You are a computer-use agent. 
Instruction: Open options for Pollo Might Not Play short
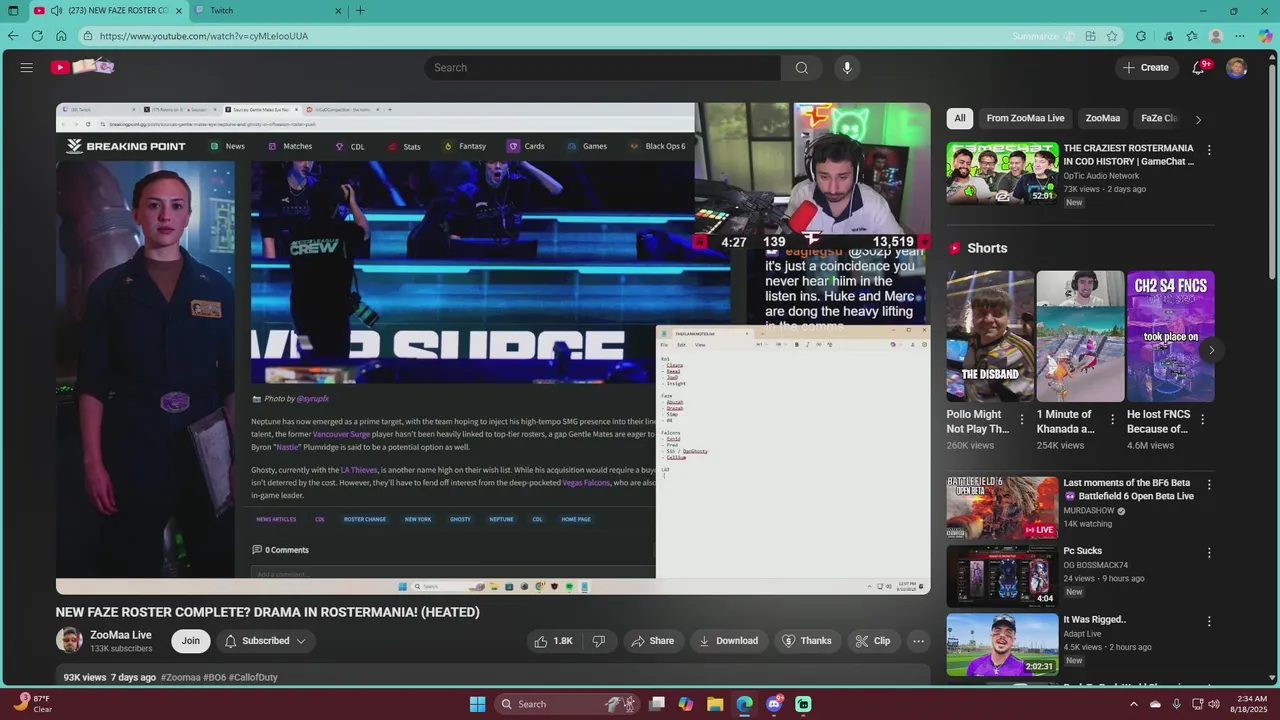click(1022, 420)
